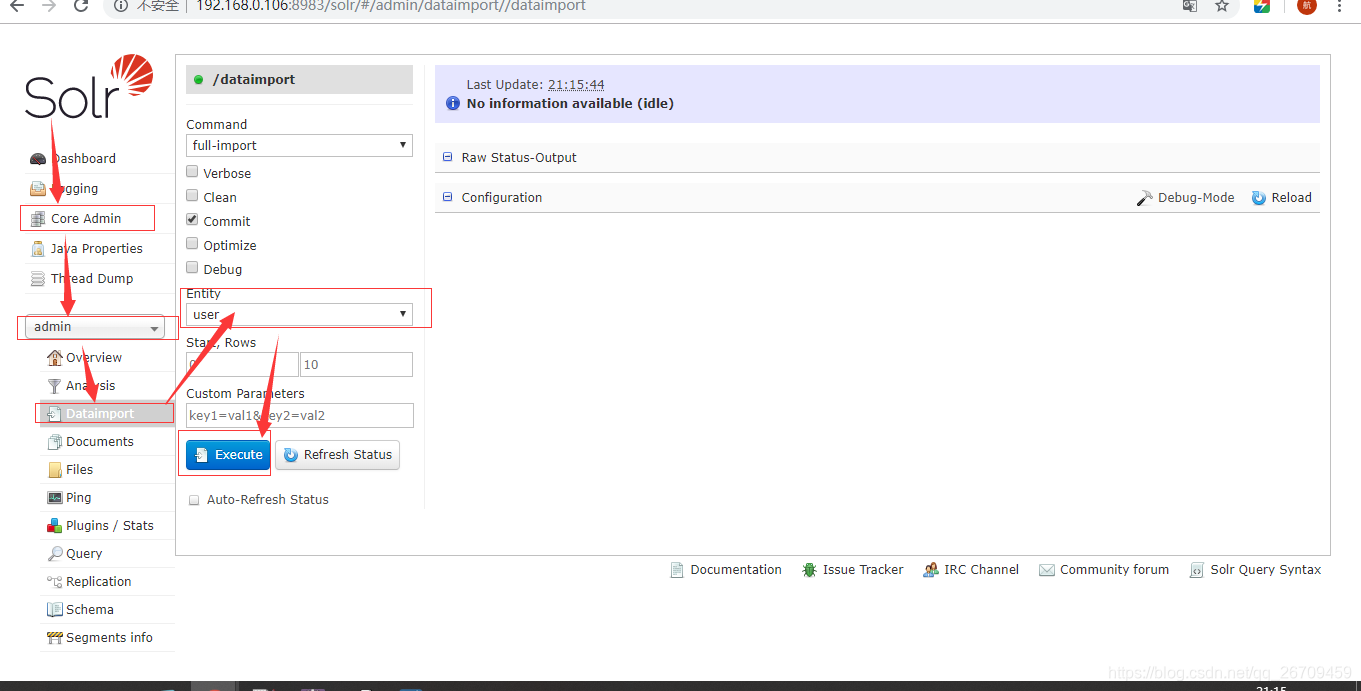
Task: Enable the Verbose checkbox
Action: tap(192, 172)
